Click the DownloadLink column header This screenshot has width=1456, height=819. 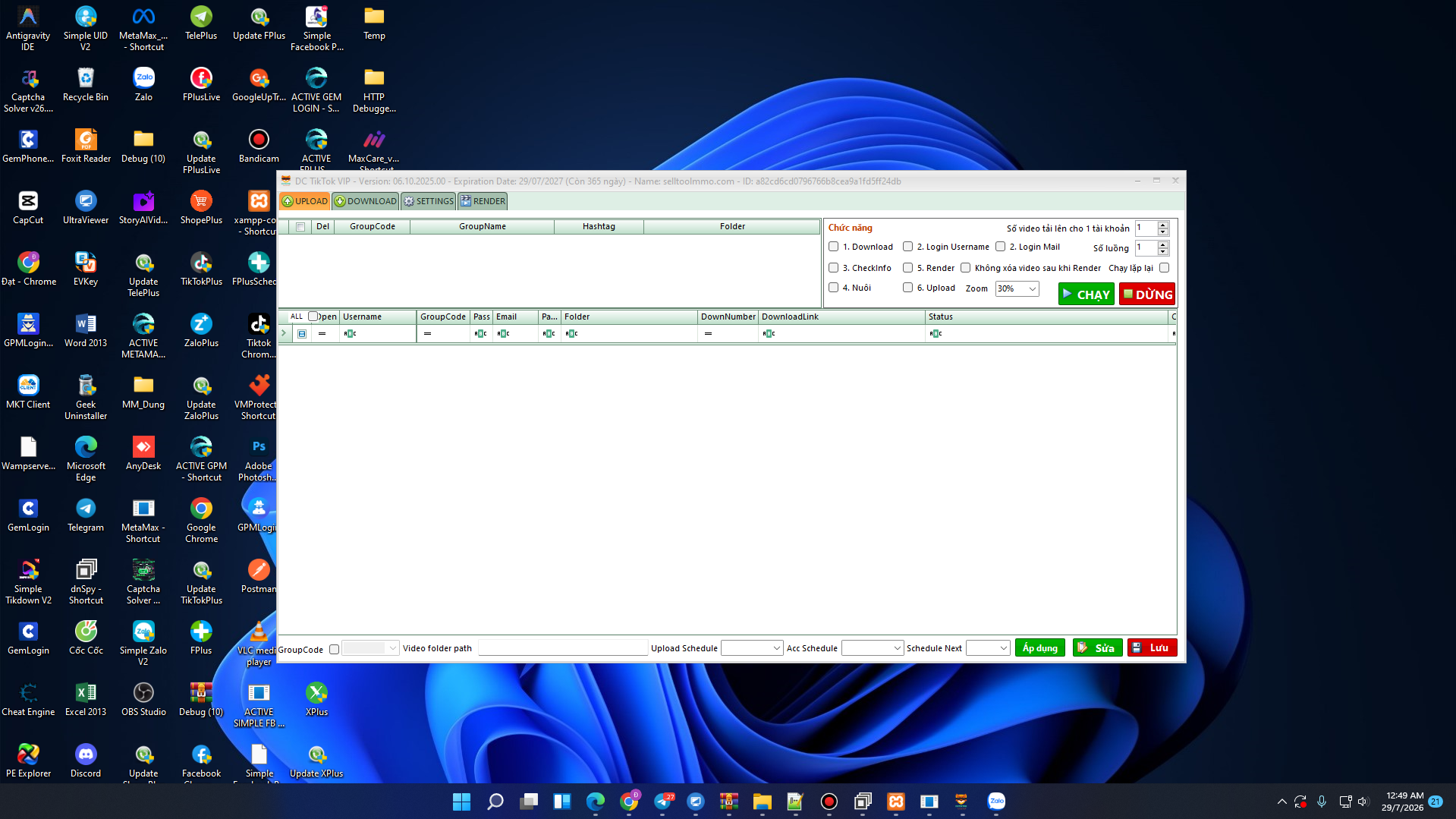841,317
